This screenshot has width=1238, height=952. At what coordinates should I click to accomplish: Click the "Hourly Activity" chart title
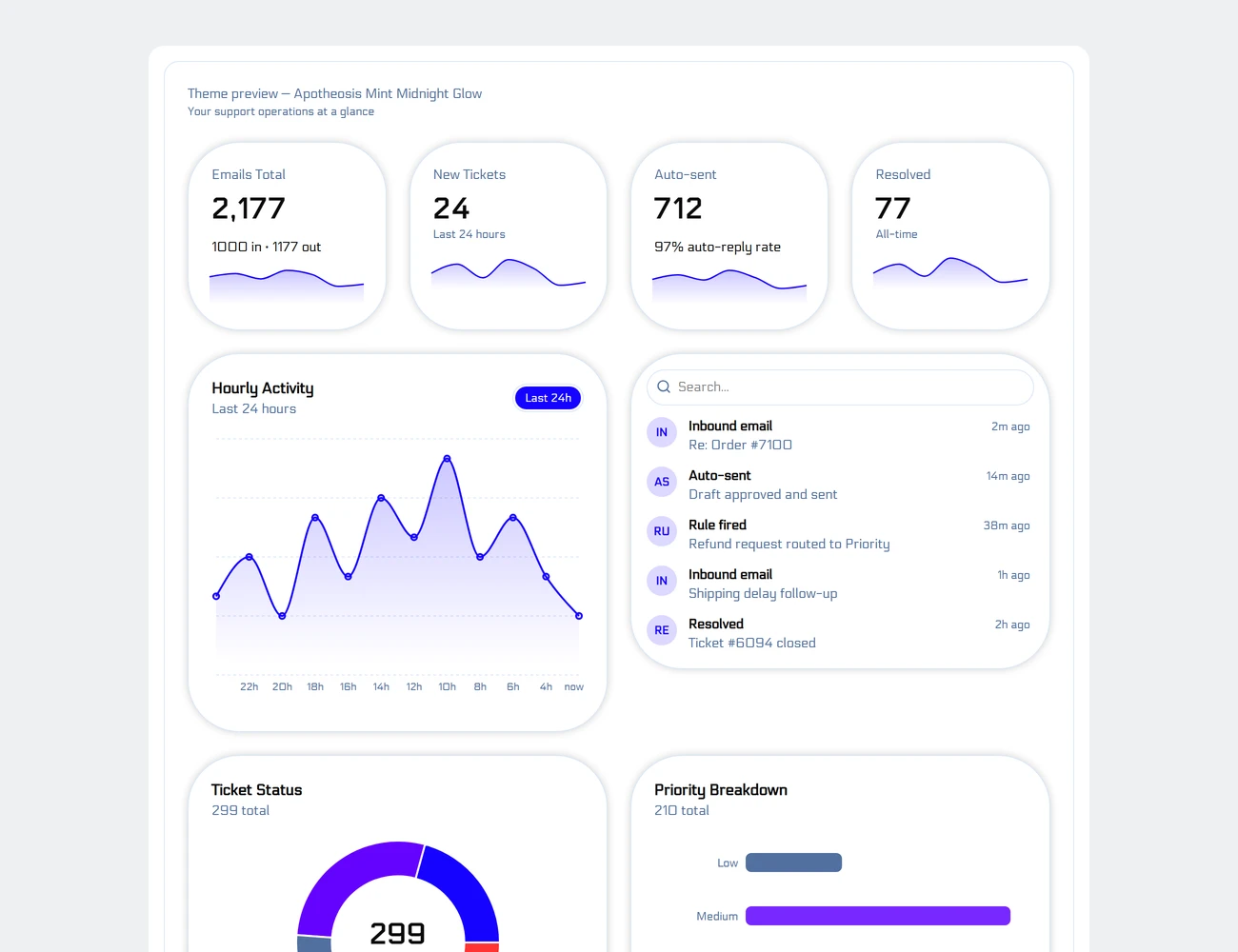pyautogui.click(x=263, y=388)
